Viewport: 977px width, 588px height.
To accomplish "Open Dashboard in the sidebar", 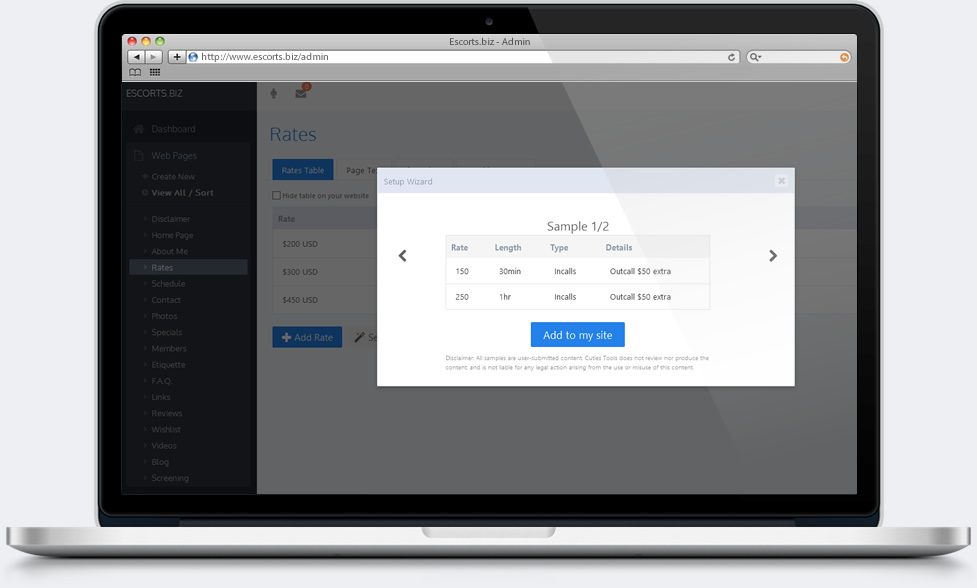I will 173,129.
